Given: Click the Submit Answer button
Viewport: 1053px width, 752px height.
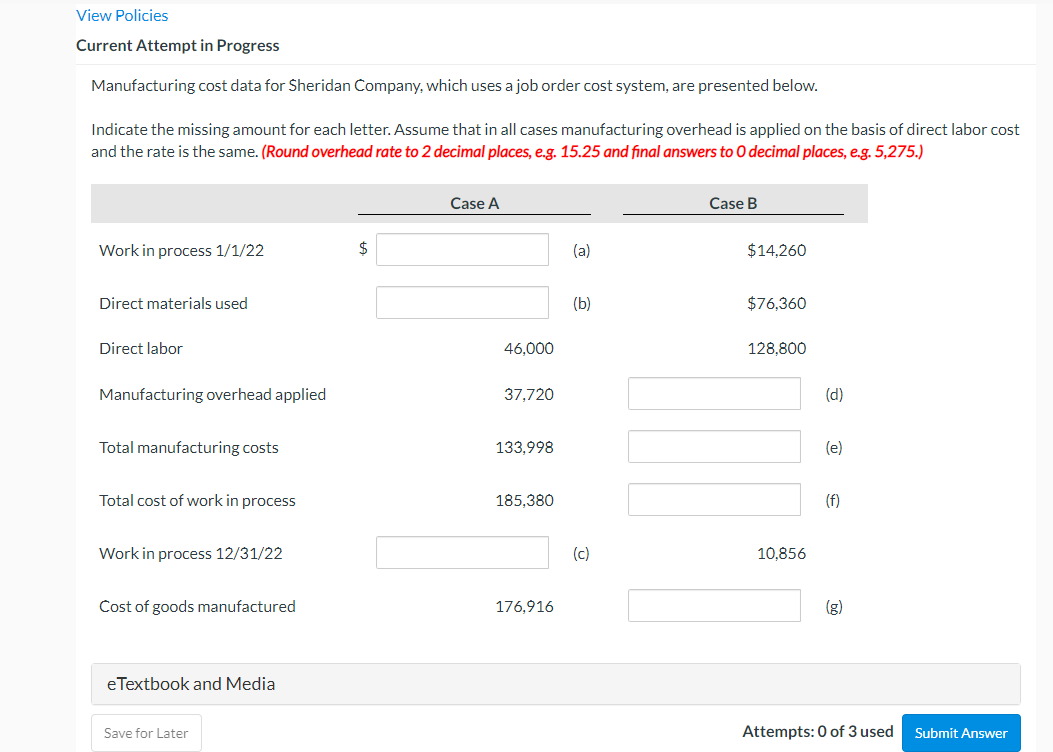Looking at the screenshot, I should 960,733.
